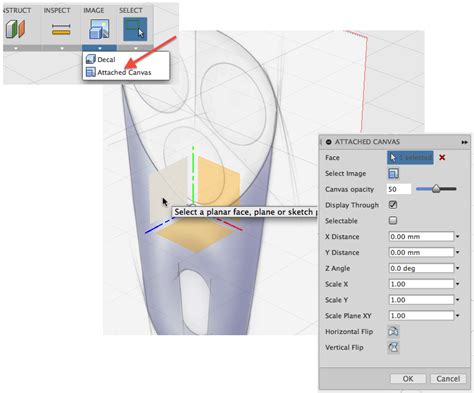Click the Select tool icon
The image size is (474, 393).
pyautogui.click(x=135, y=29)
